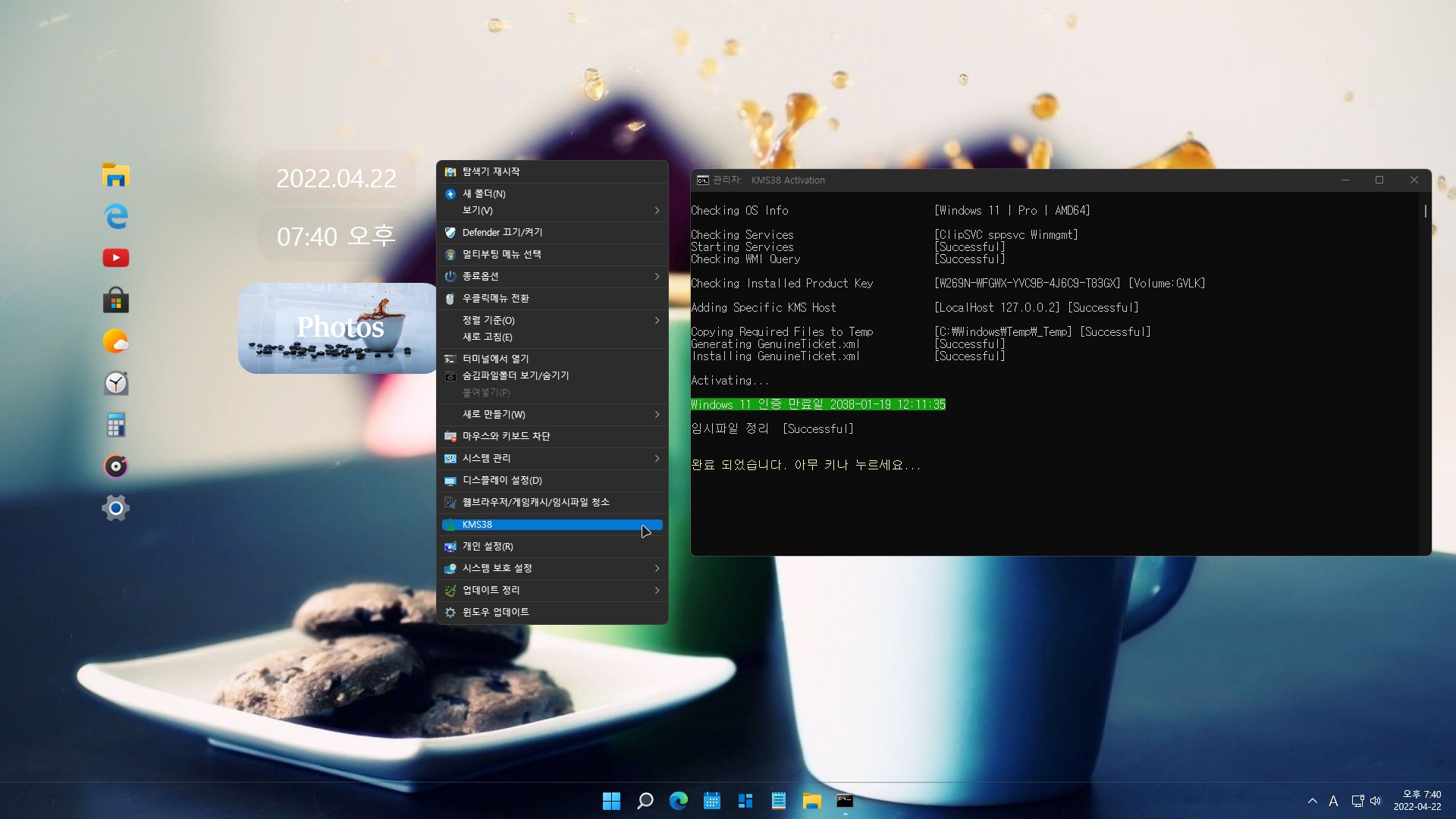
Task: Expand the 정렬 기준(O) submenu
Action: coord(553,321)
